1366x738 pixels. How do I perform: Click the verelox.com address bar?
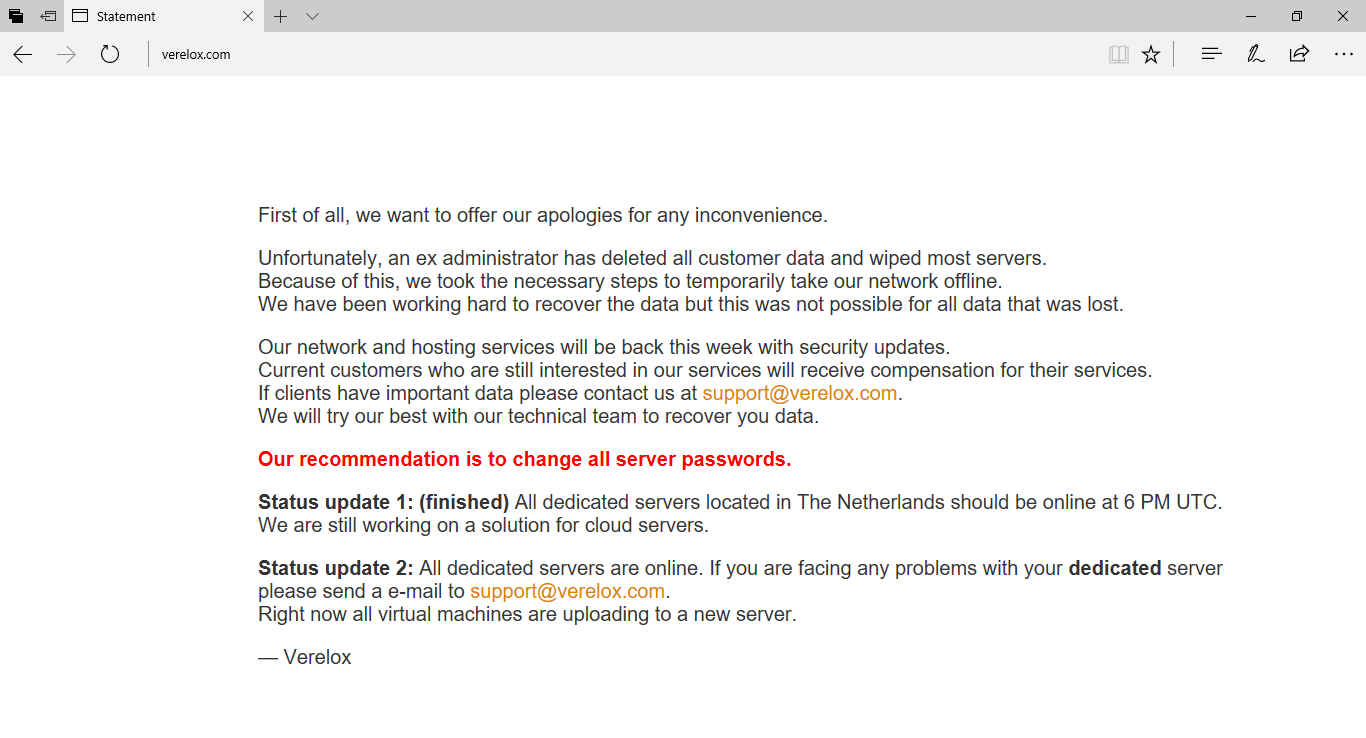(600, 55)
